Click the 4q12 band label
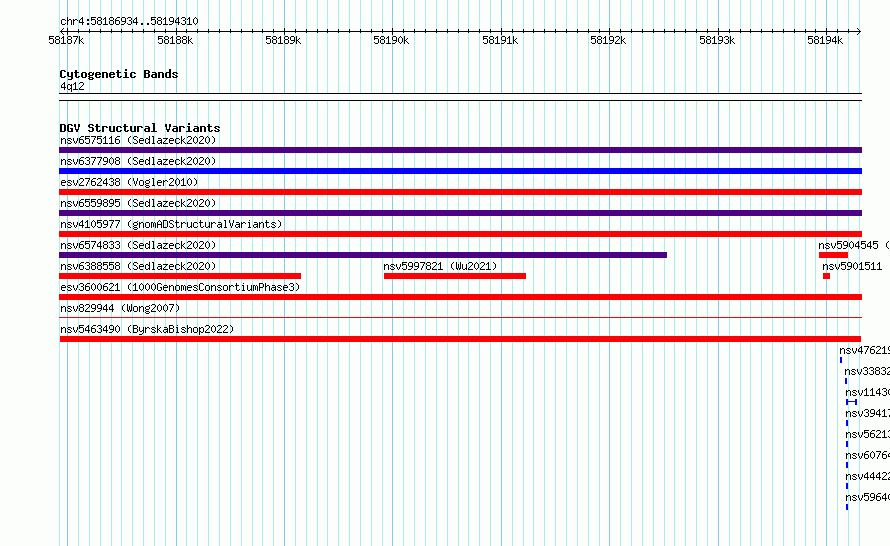This screenshot has width=890, height=546. (72, 86)
